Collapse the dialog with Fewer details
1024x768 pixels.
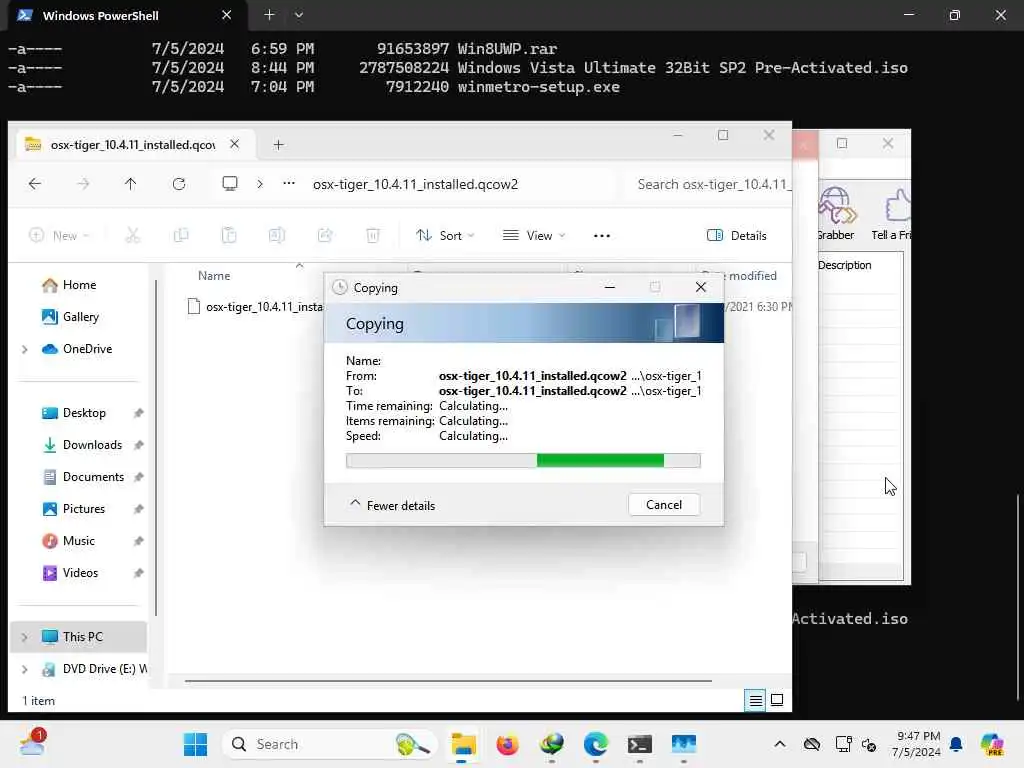pos(392,505)
